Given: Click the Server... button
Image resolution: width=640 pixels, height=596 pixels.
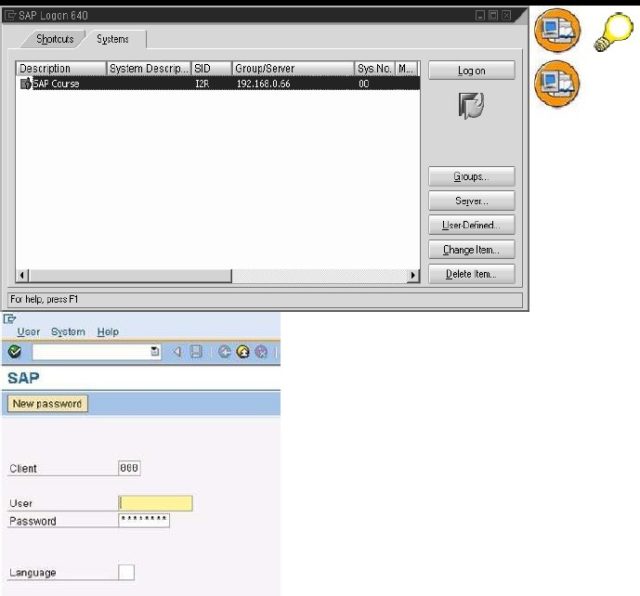Looking at the screenshot, I should pyautogui.click(x=471, y=201).
